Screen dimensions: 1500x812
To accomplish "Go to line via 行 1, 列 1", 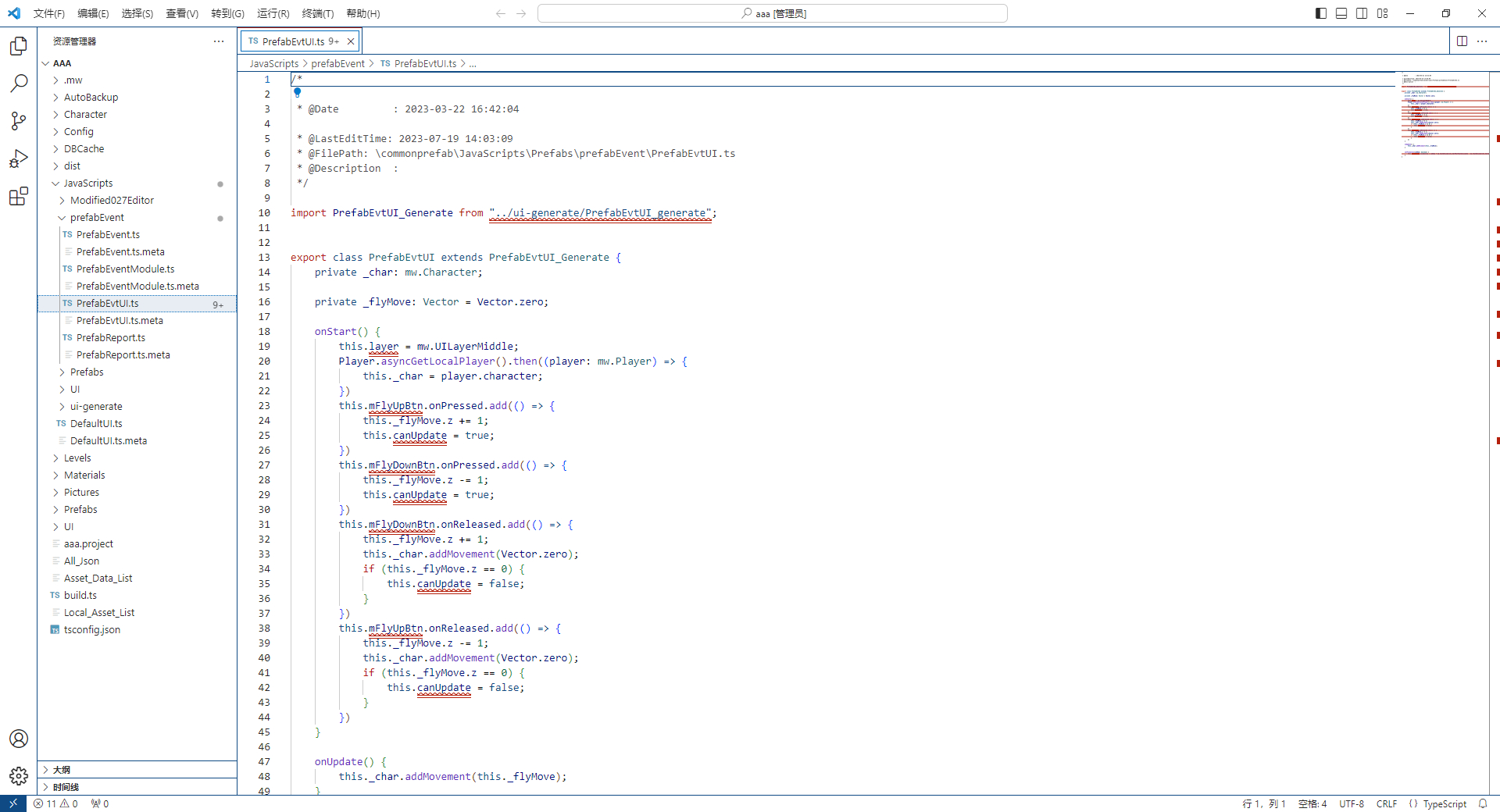I will click(x=1264, y=803).
